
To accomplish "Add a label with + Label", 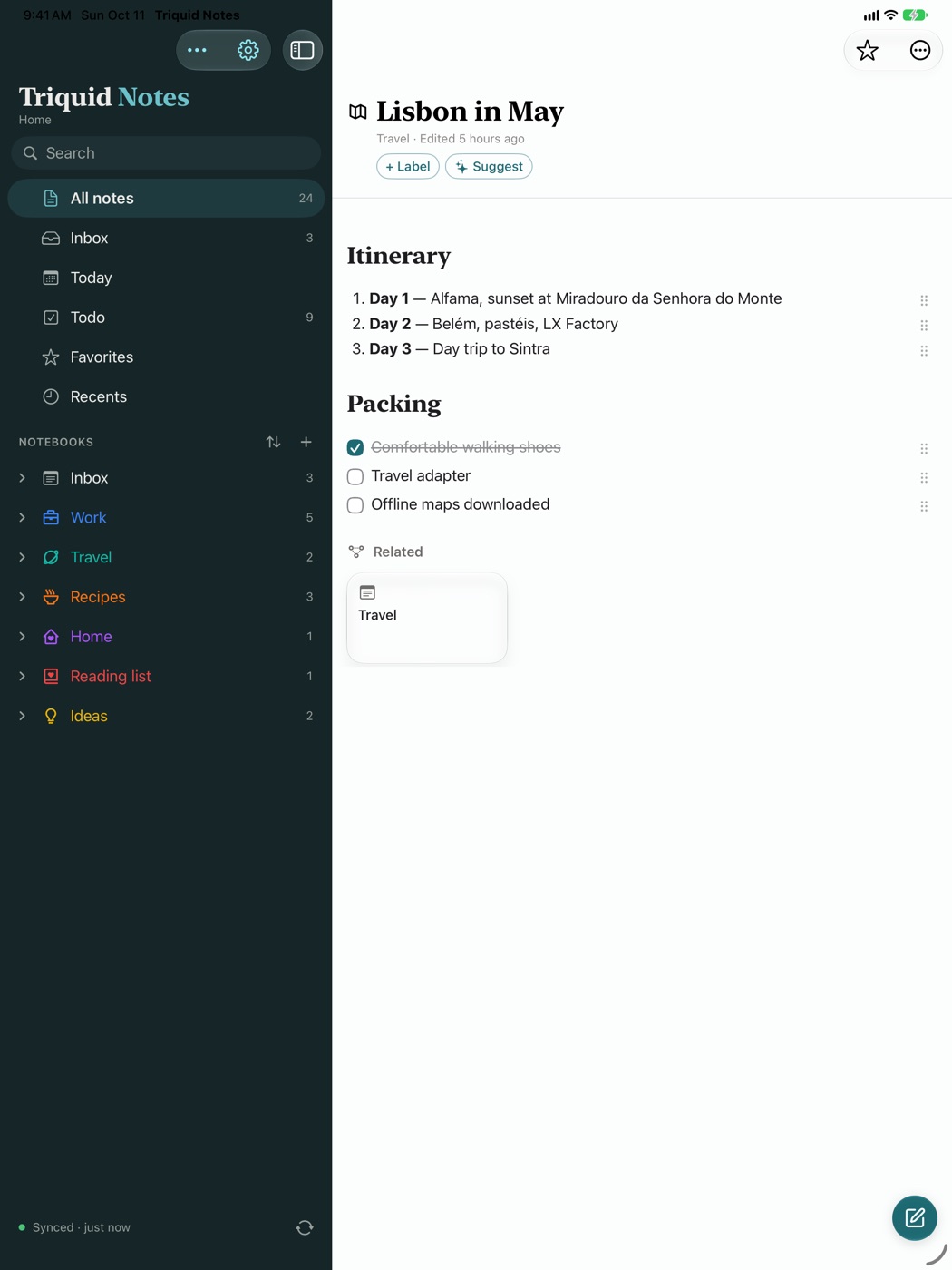I will click(x=408, y=167).
